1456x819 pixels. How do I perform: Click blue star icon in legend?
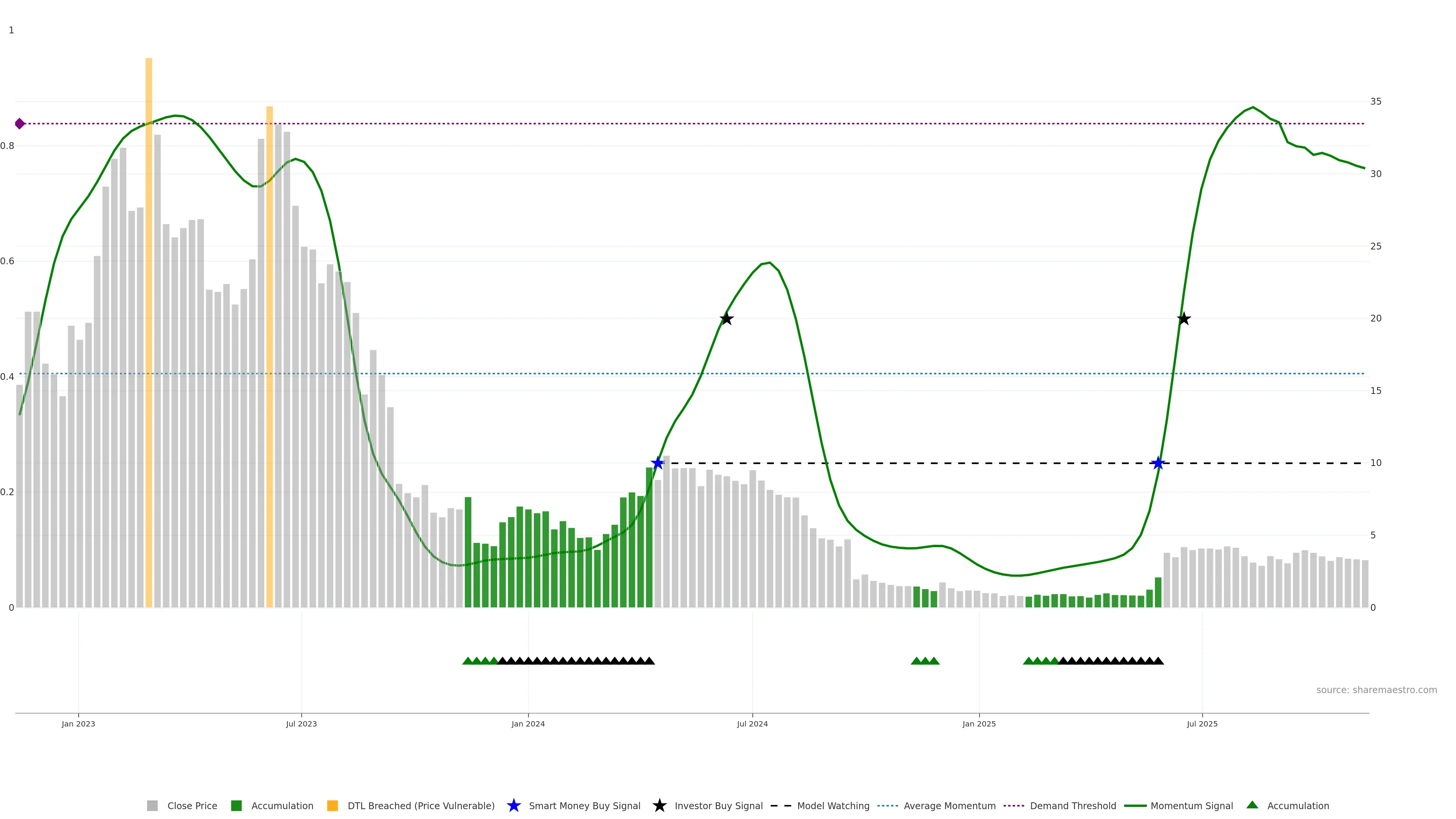click(514, 806)
